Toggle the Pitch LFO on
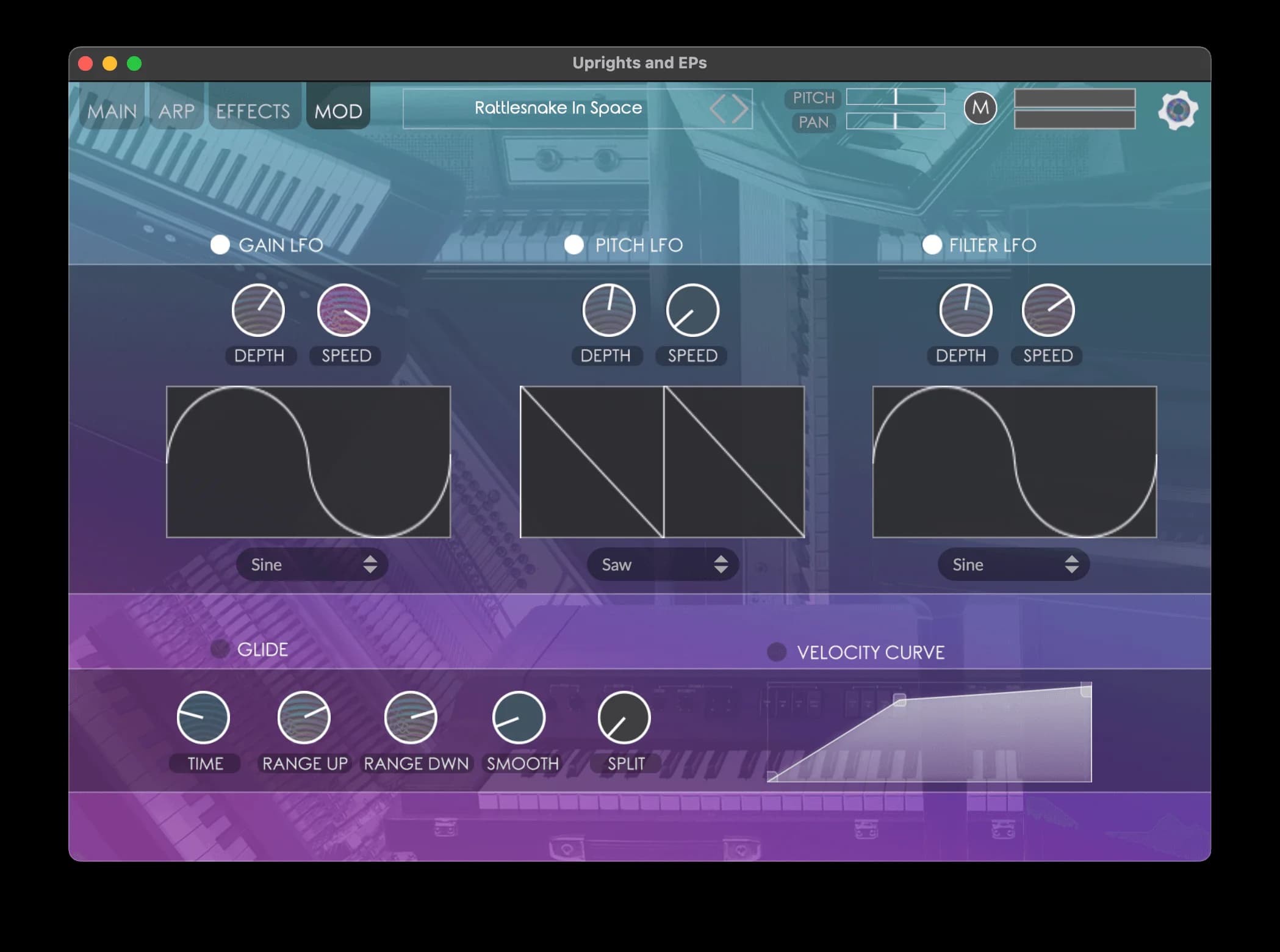Screen dimensions: 1280x952 tap(573, 245)
